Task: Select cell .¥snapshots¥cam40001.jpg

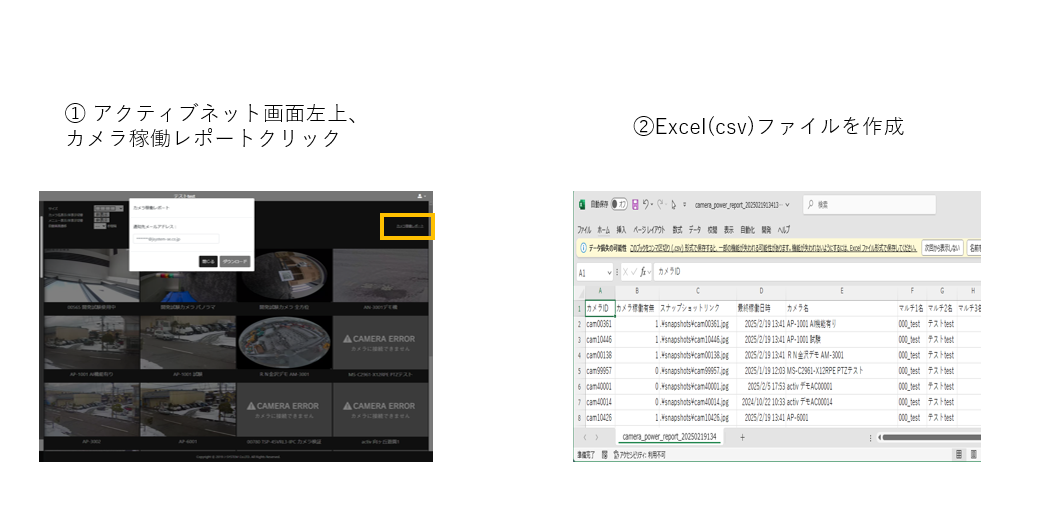Action: (698, 386)
